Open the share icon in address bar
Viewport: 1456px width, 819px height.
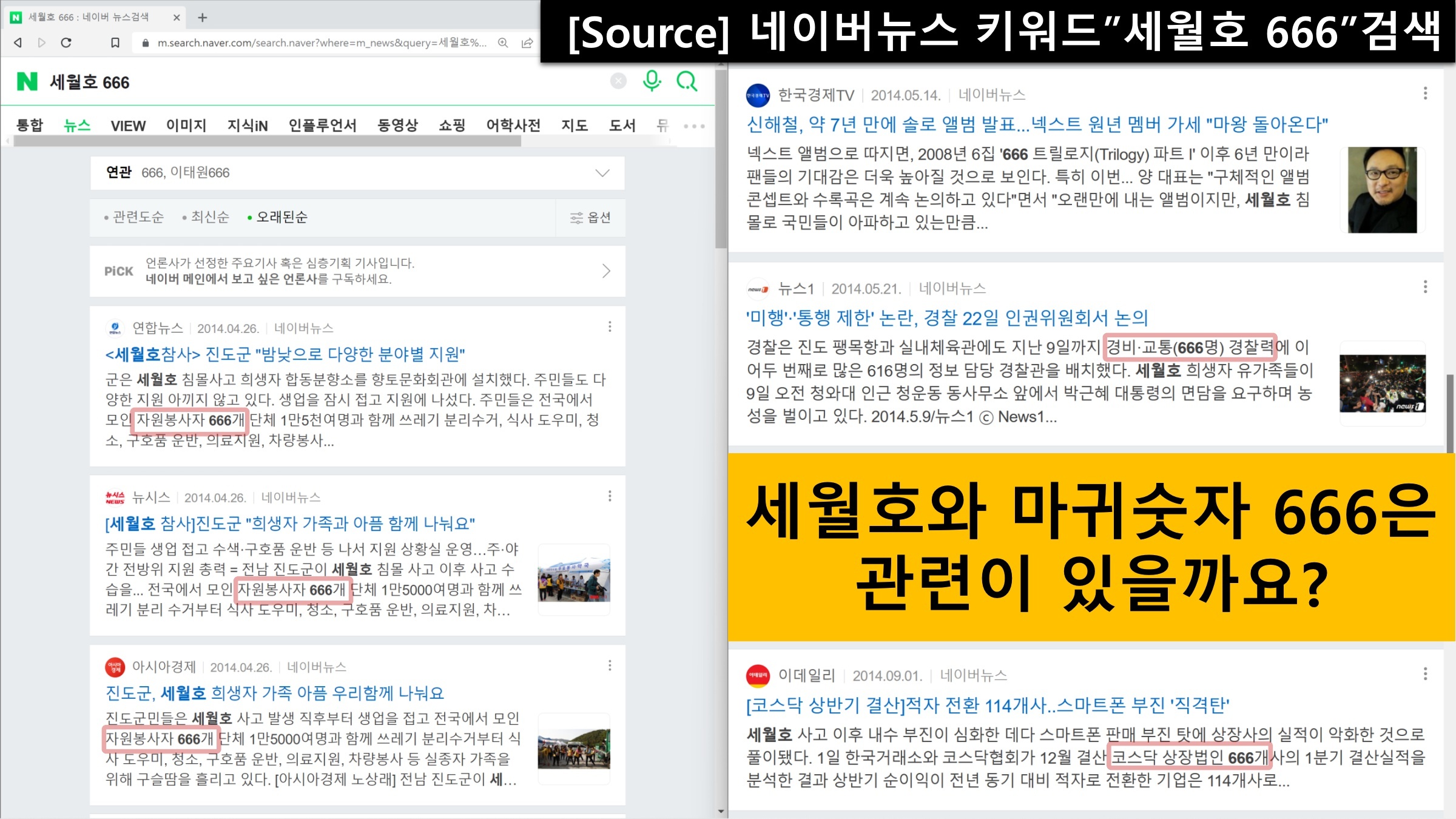click(527, 42)
